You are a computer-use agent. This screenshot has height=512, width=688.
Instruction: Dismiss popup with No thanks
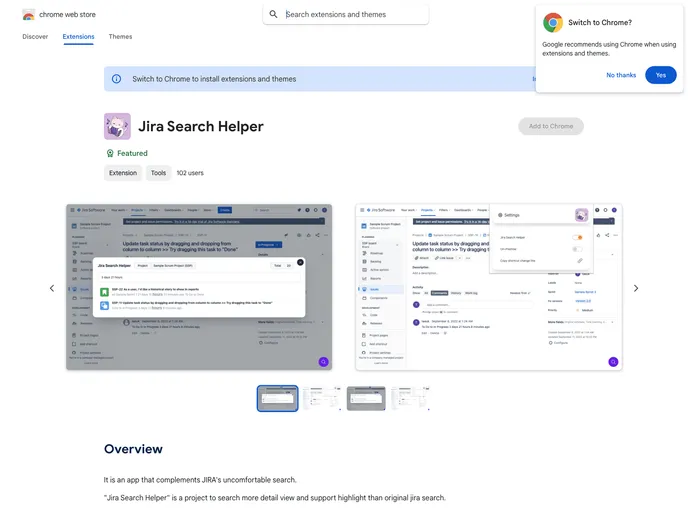621,75
